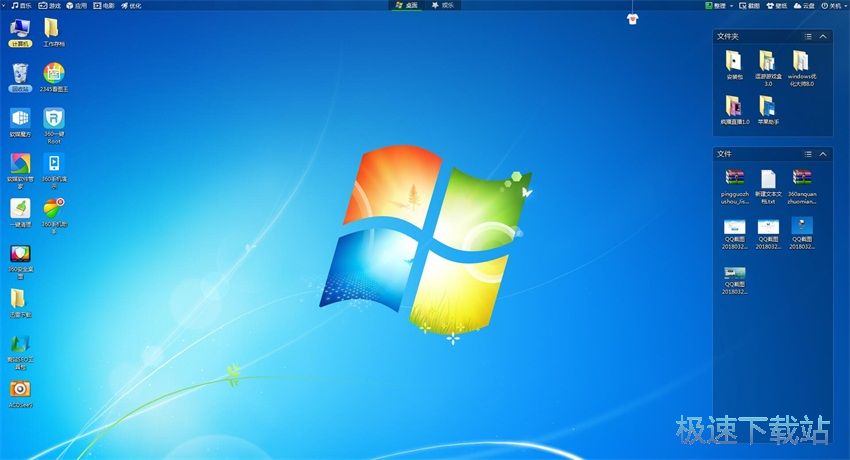Image resolution: width=850 pixels, height=460 pixels.
Task: Launch the 一键清理 broom icon
Action: click(x=20, y=212)
